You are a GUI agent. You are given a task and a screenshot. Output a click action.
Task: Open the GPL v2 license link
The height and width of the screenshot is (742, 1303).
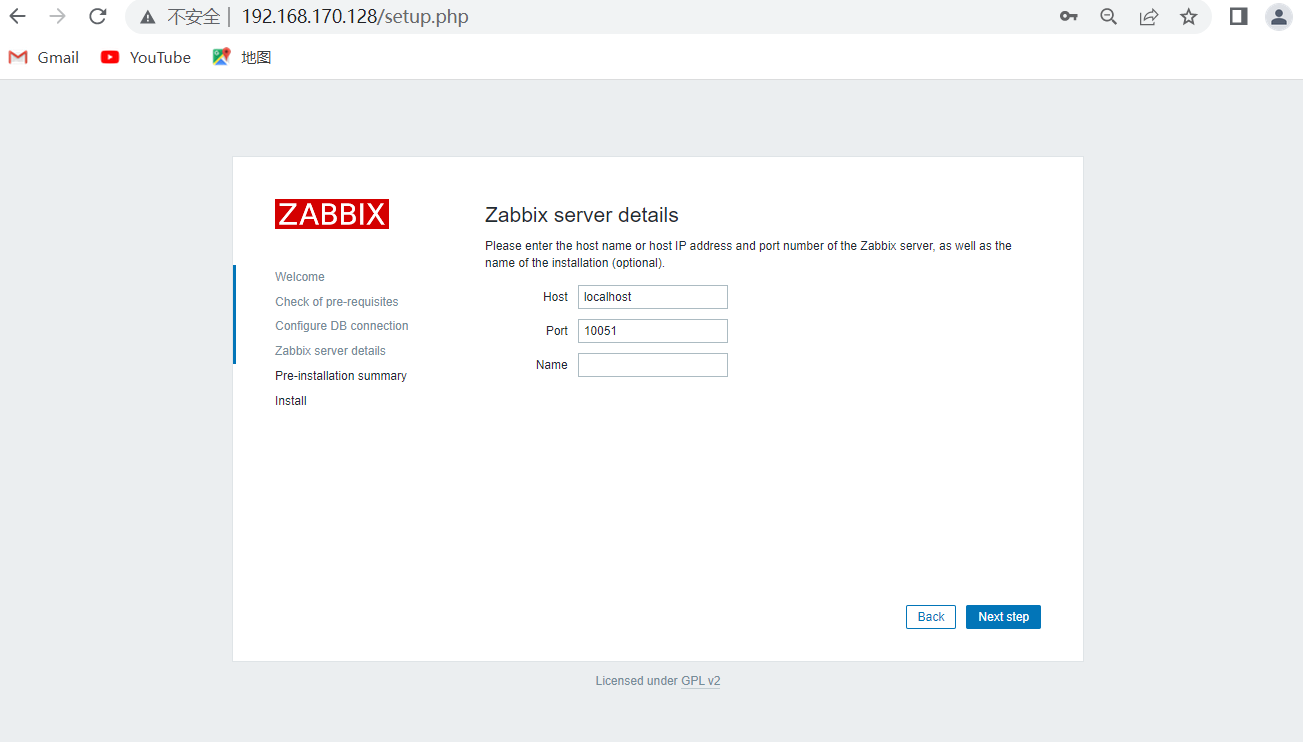coord(701,681)
